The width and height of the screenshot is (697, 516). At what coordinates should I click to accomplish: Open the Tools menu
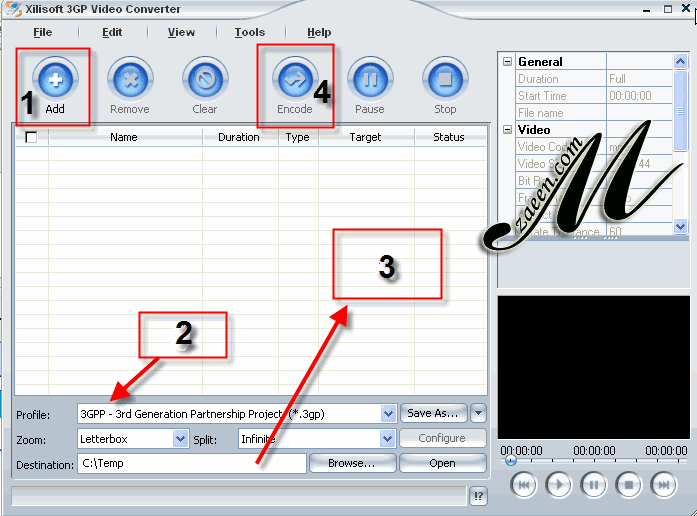[250, 32]
